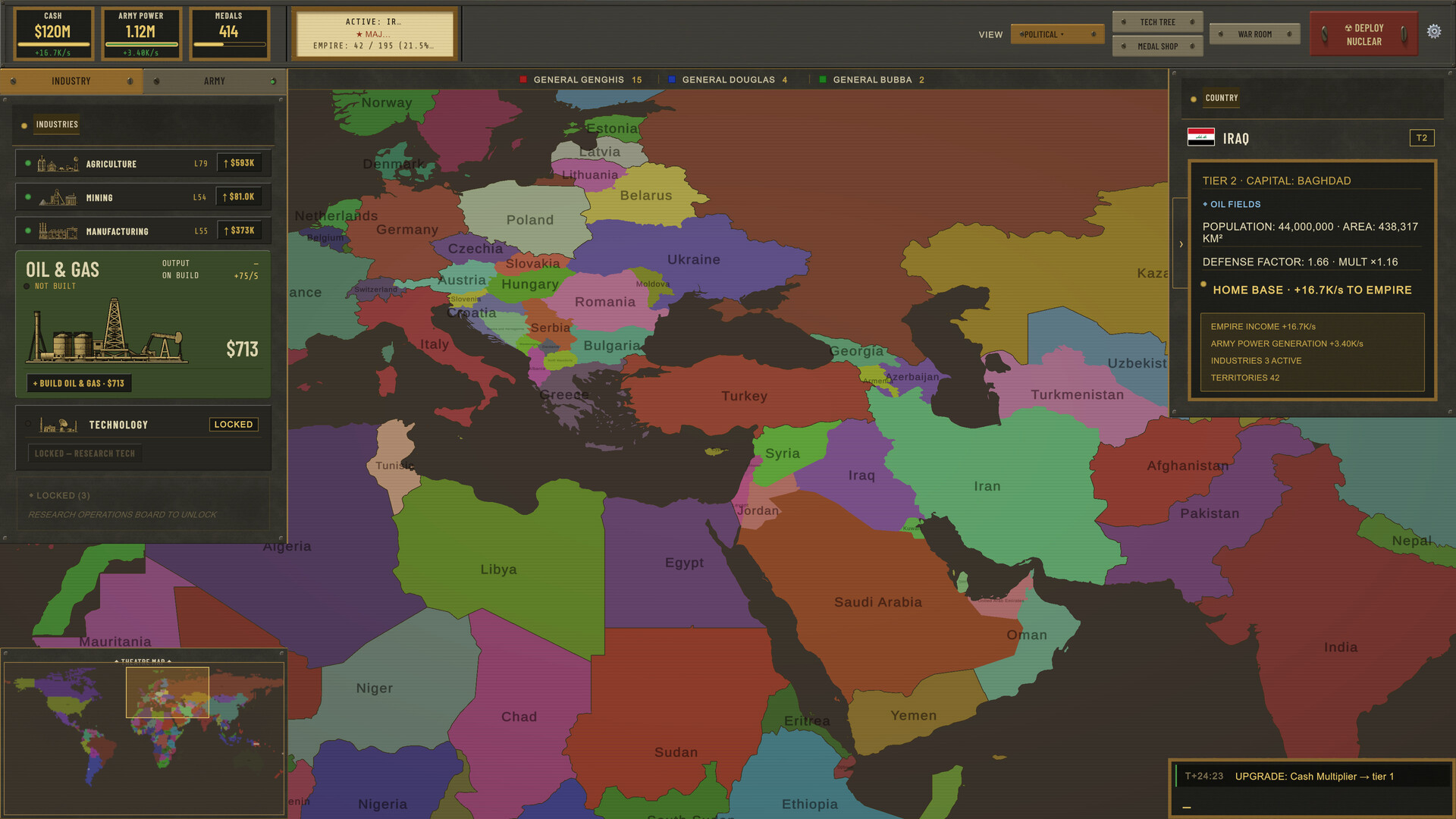Screen dimensions: 1456x819
Task: Click General Bubba green color swatch
Action: (x=823, y=80)
